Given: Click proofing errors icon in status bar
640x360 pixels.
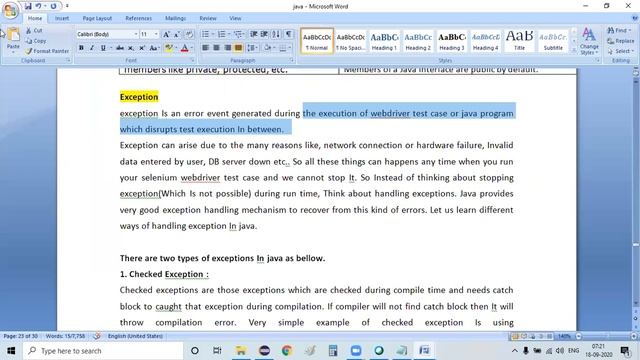Looking at the screenshot, I should point(97,336).
